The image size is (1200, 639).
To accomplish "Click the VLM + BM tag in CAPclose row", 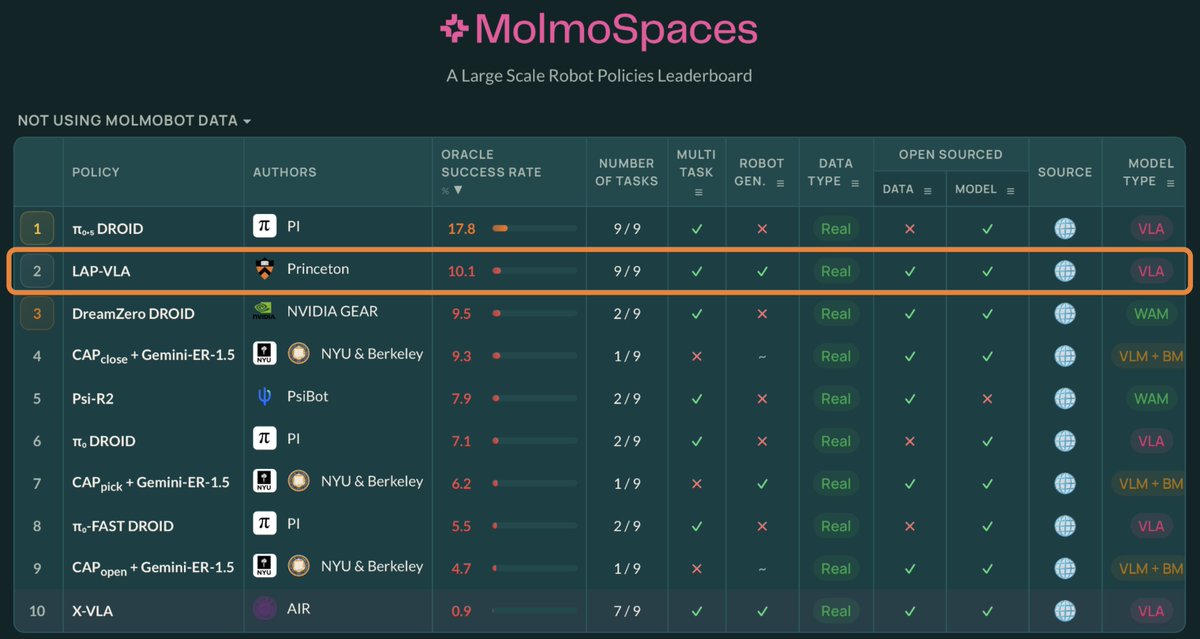I will (1151, 356).
